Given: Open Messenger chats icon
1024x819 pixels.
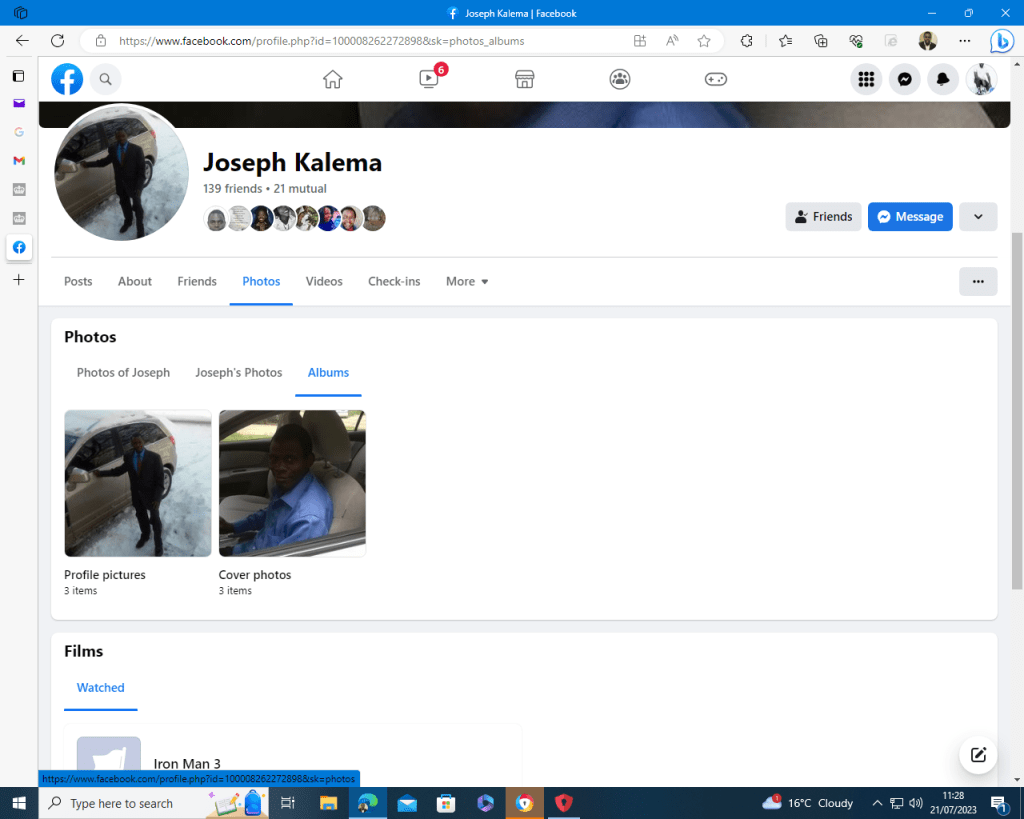Looking at the screenshot, I should pyautogui.click(x=905, y=80).
